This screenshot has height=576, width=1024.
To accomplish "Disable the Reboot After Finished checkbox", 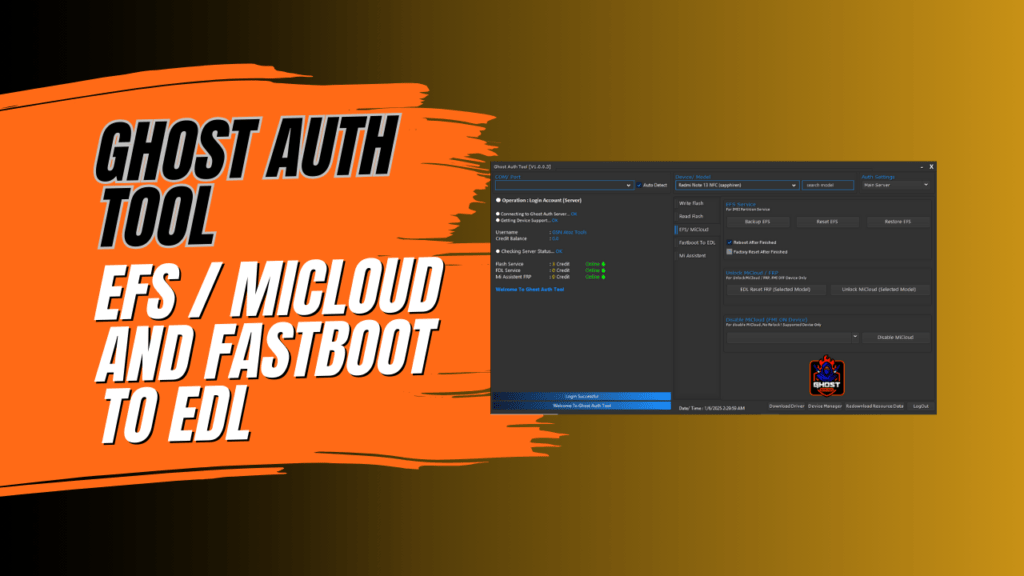I will [729, 242].
